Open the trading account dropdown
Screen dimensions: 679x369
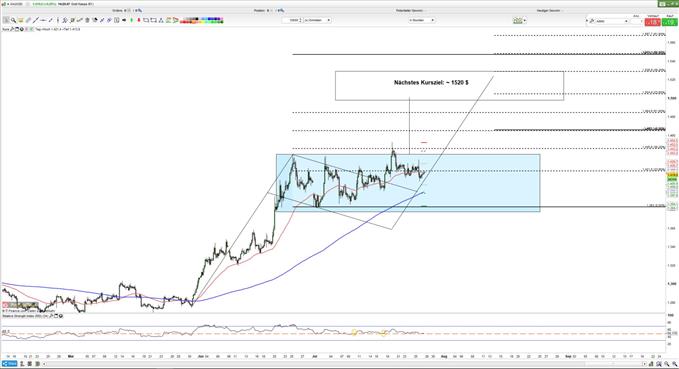point(612,21)
